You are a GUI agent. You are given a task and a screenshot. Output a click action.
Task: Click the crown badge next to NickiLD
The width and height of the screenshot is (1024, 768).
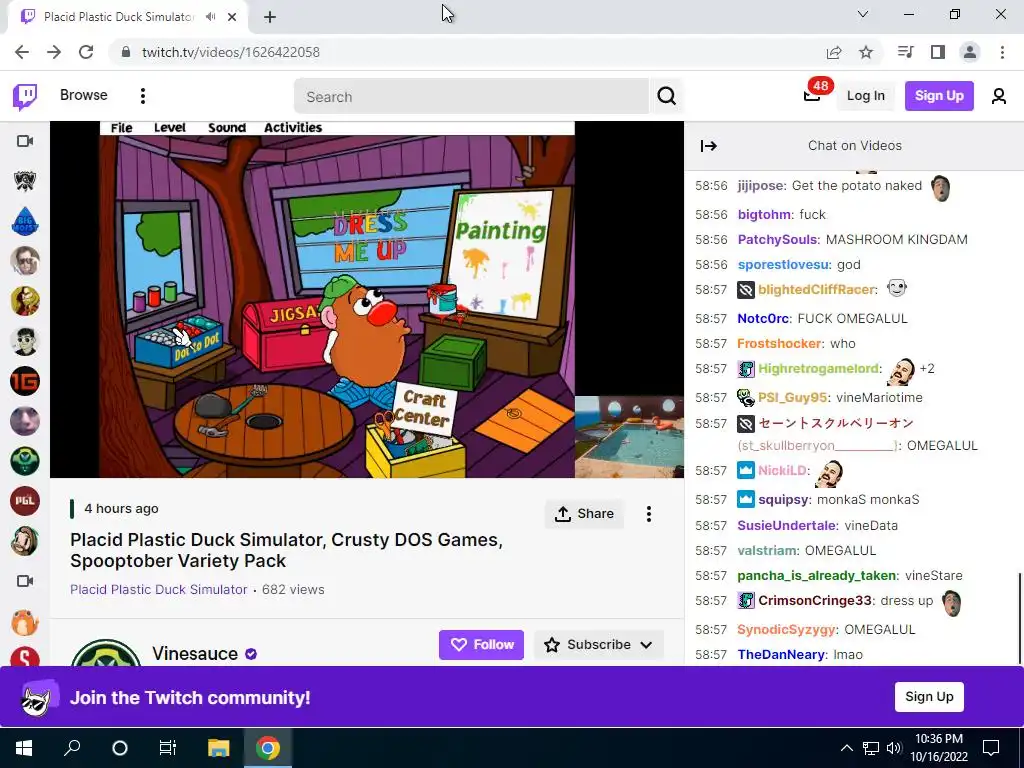(746, 470)
